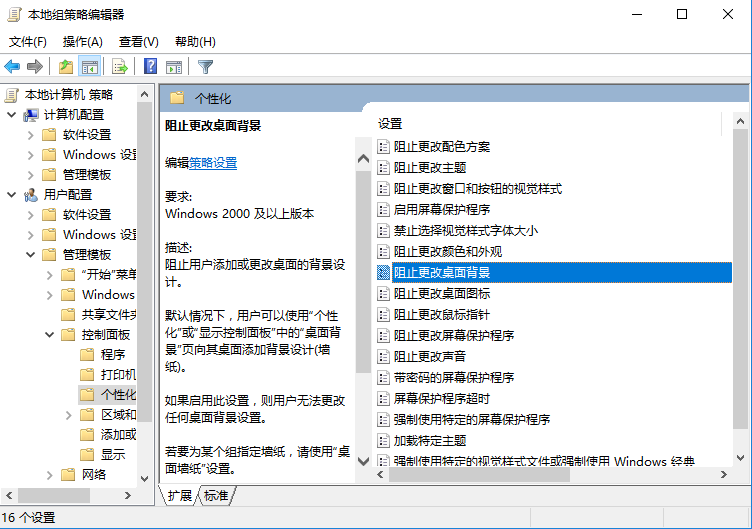
Task: Click the folder icon beside 程序
Action: pos(87,354)
